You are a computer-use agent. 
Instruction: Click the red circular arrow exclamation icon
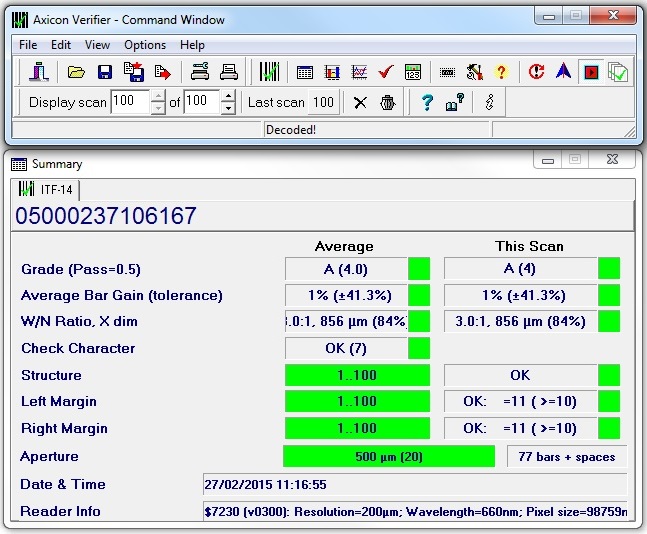coord(536,72)
